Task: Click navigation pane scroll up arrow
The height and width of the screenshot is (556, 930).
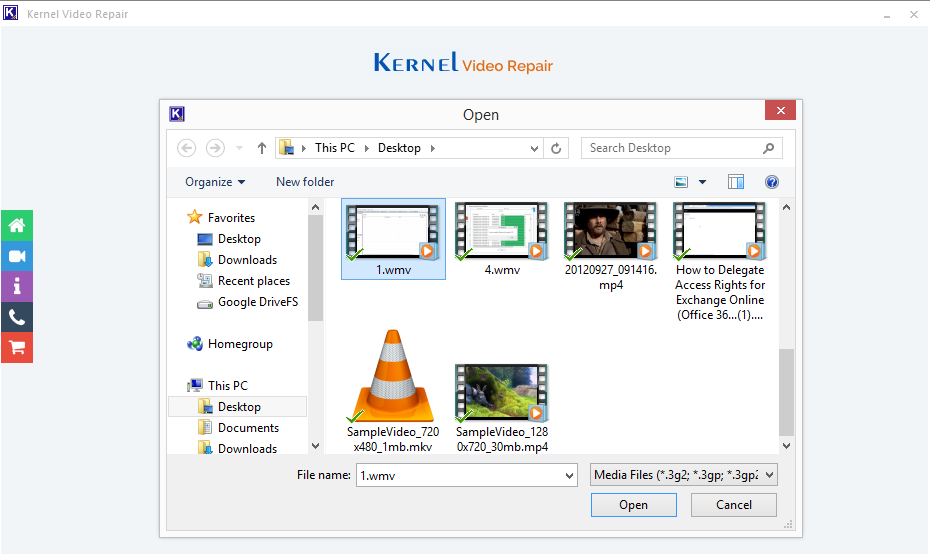Action: pos(316,207)
